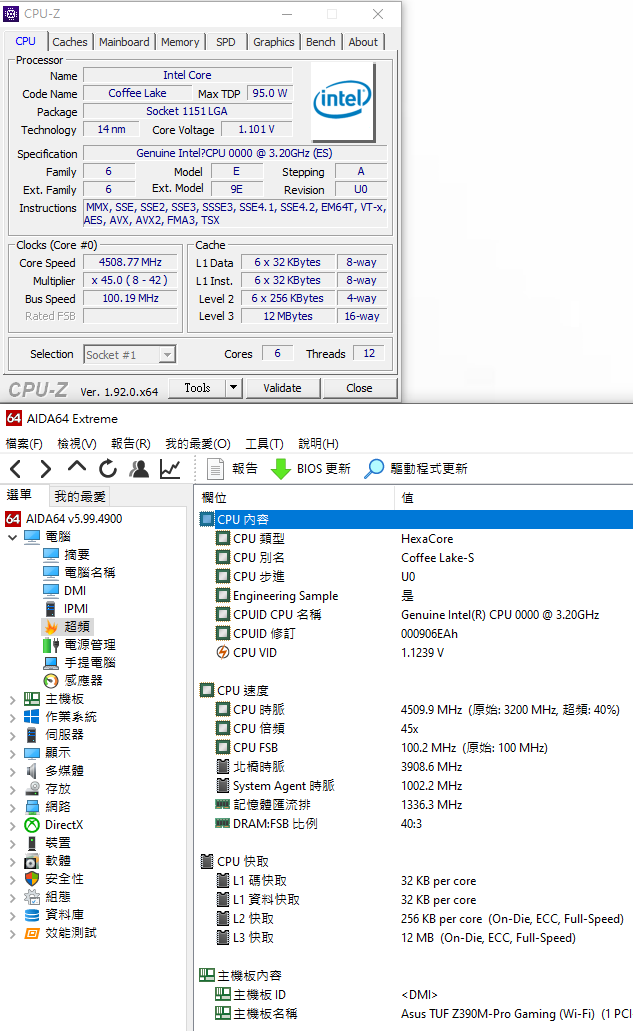Expand the 多媒體 tree node
The image size is (633, 1031).
coord(12,771)
